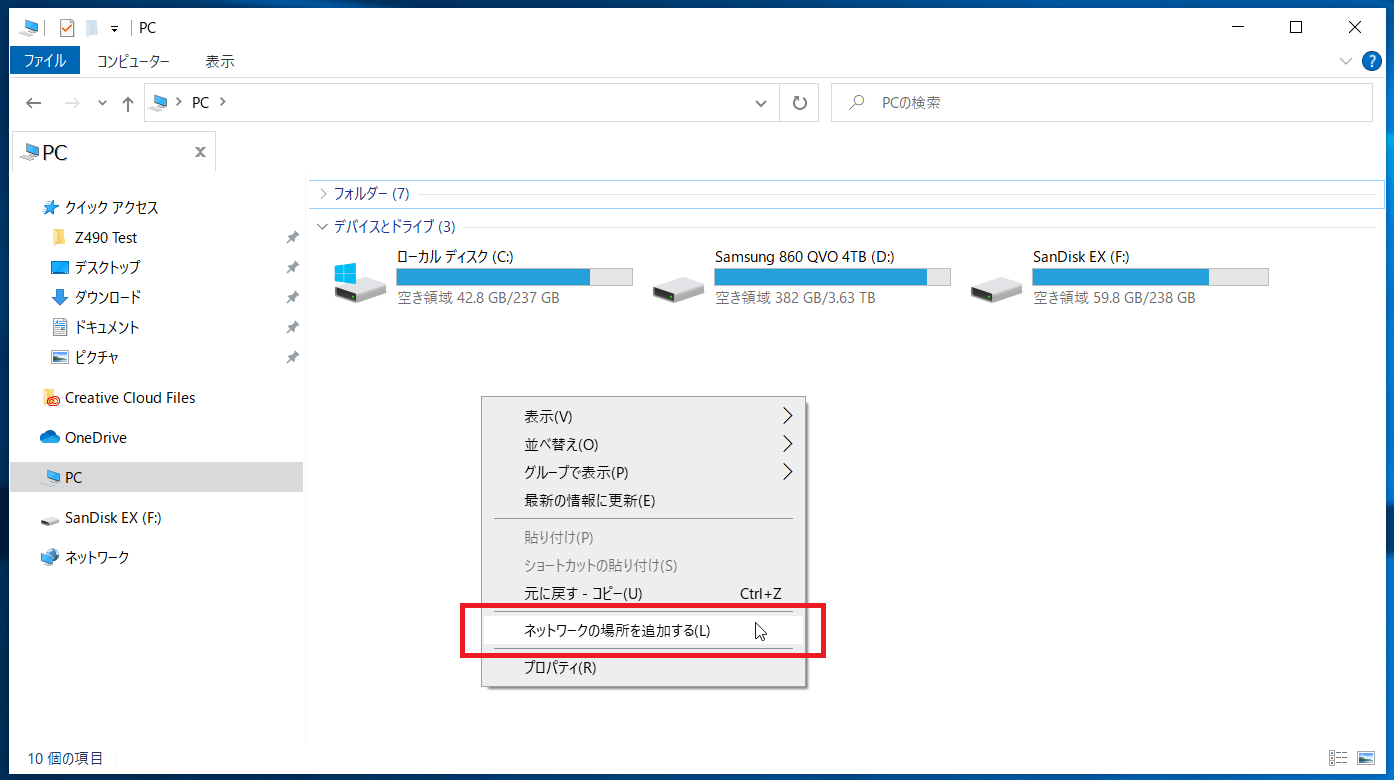Viewport: 1394px width, 780px height.
Task: Click the system menu icon in title bar
Action: click(30, 28)
